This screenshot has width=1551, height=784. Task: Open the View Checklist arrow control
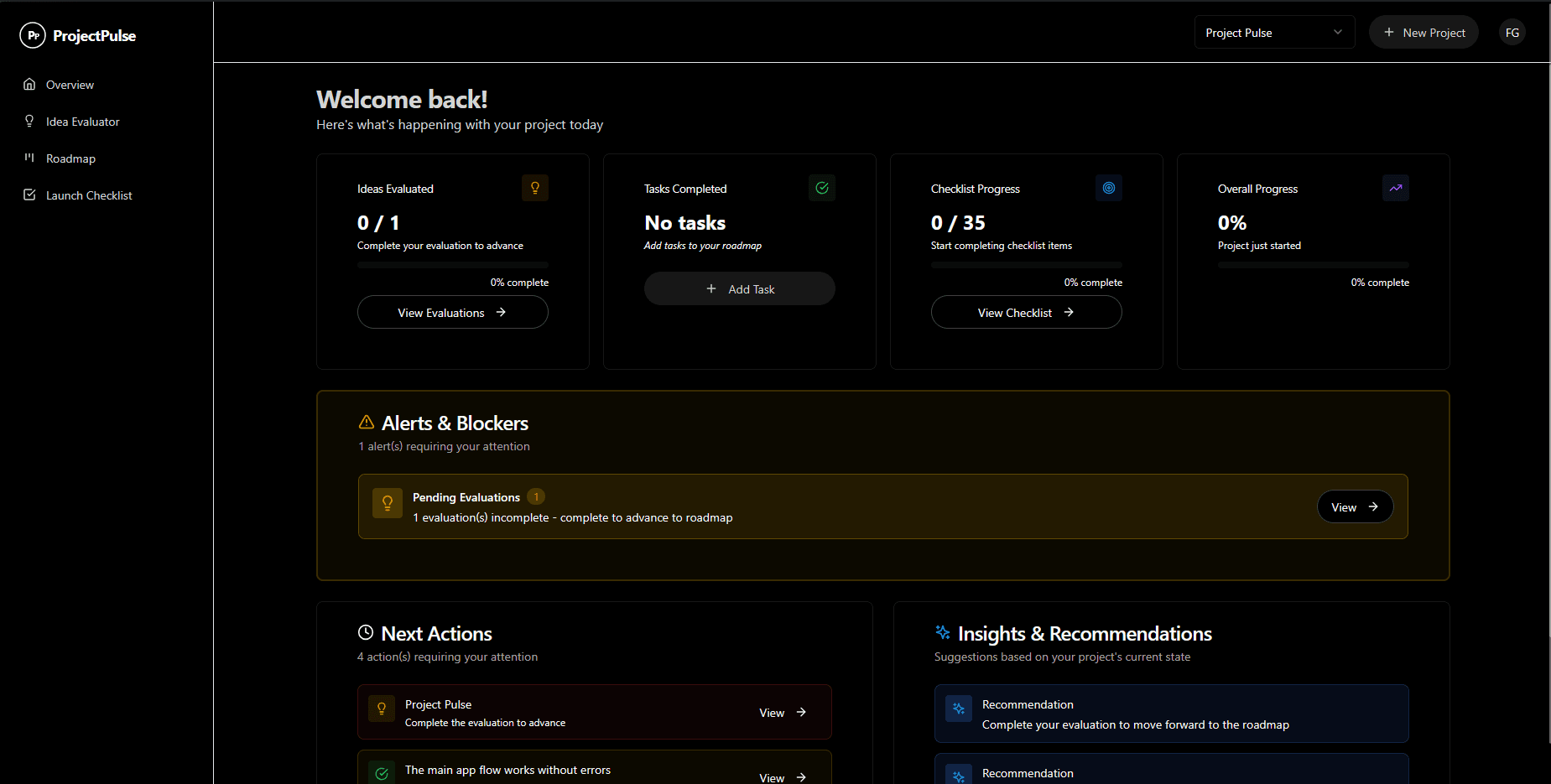[x=1069, y=312]
